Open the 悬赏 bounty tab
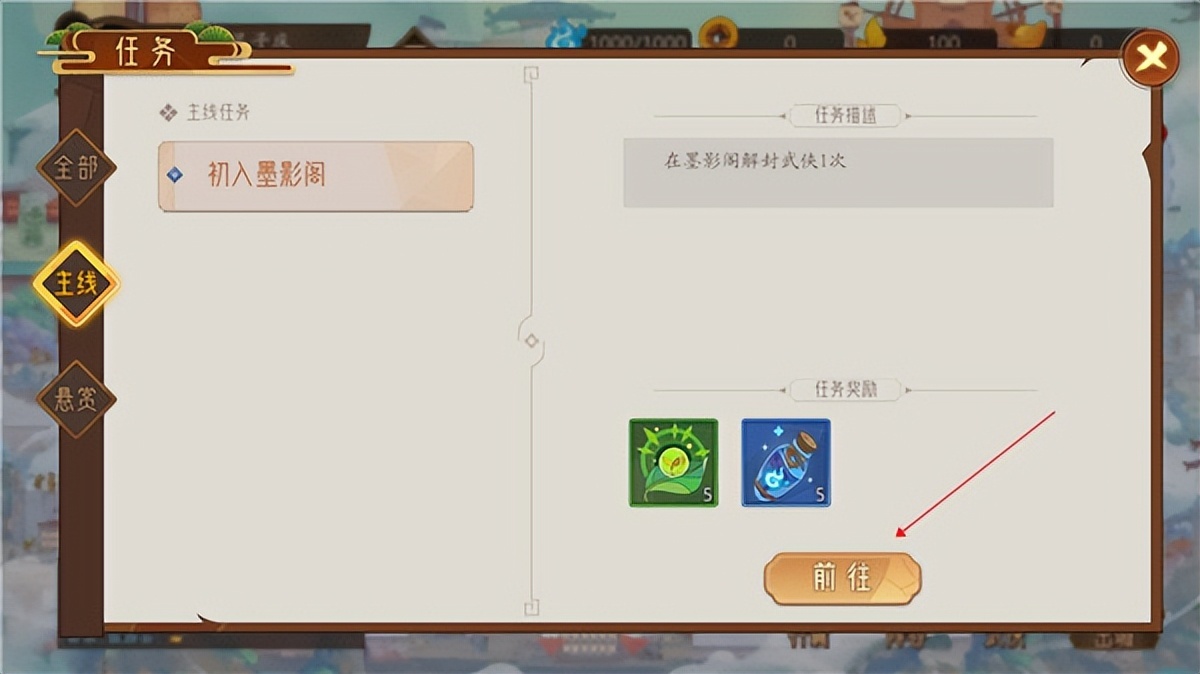 (76, 400)
